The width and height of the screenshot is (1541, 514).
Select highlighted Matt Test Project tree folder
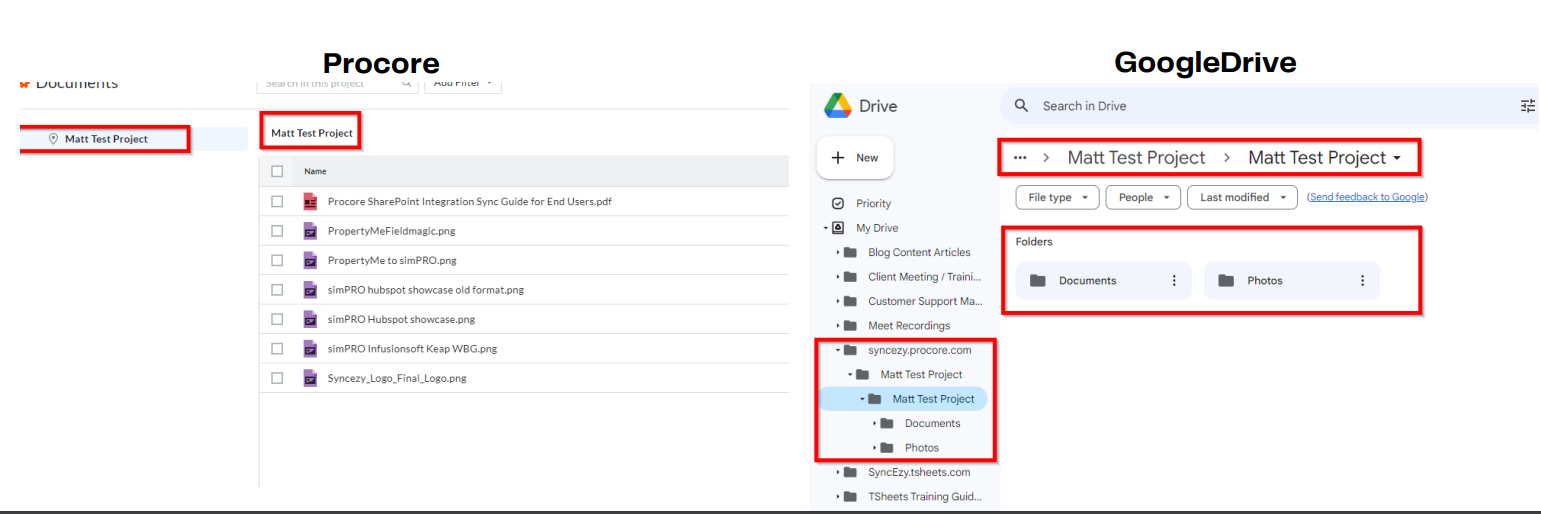tap(903, 399)
